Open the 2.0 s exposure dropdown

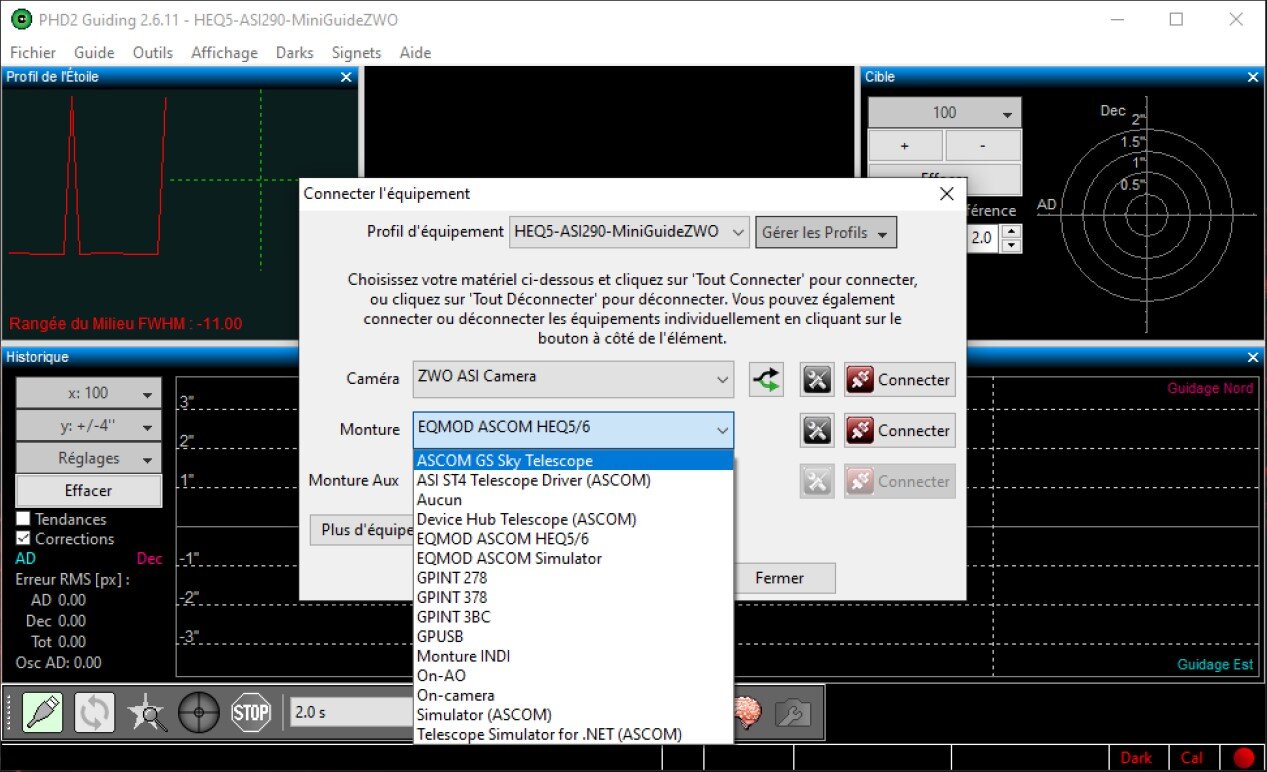tap(350, 712)
